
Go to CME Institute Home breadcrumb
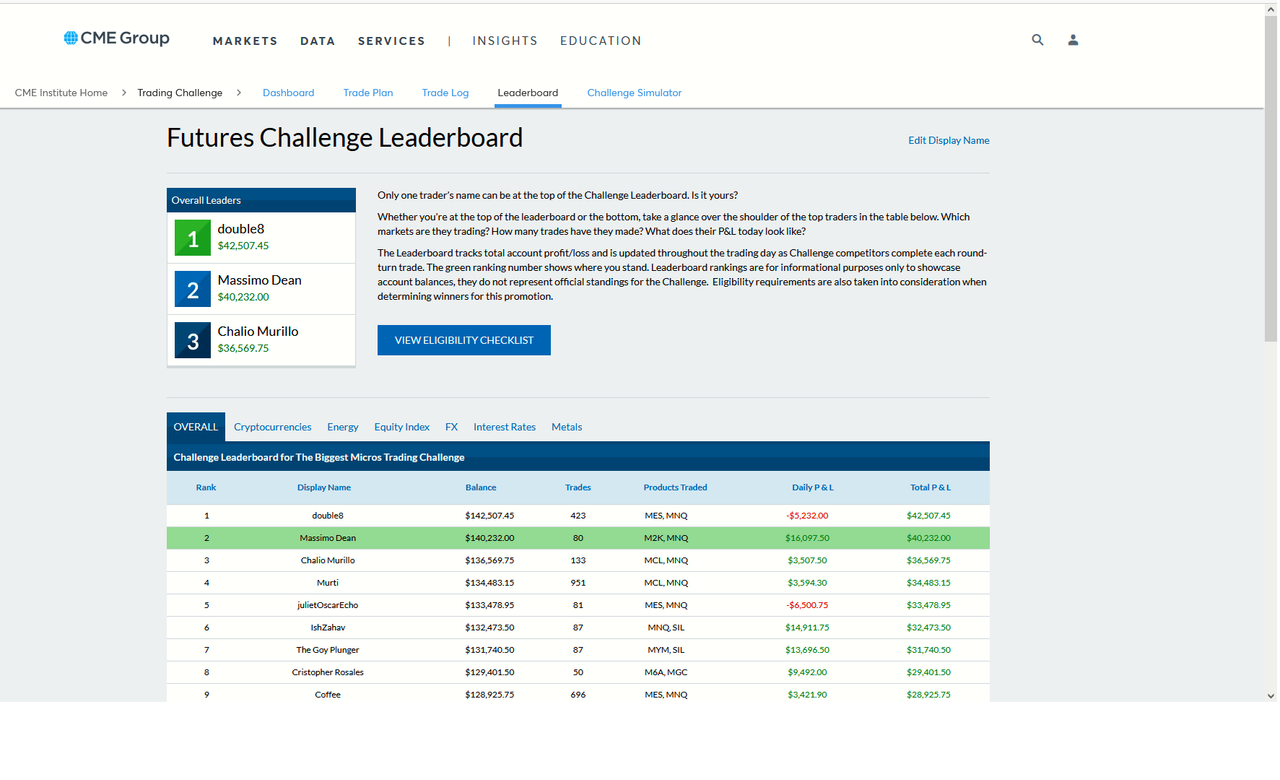tap(61, 93)
